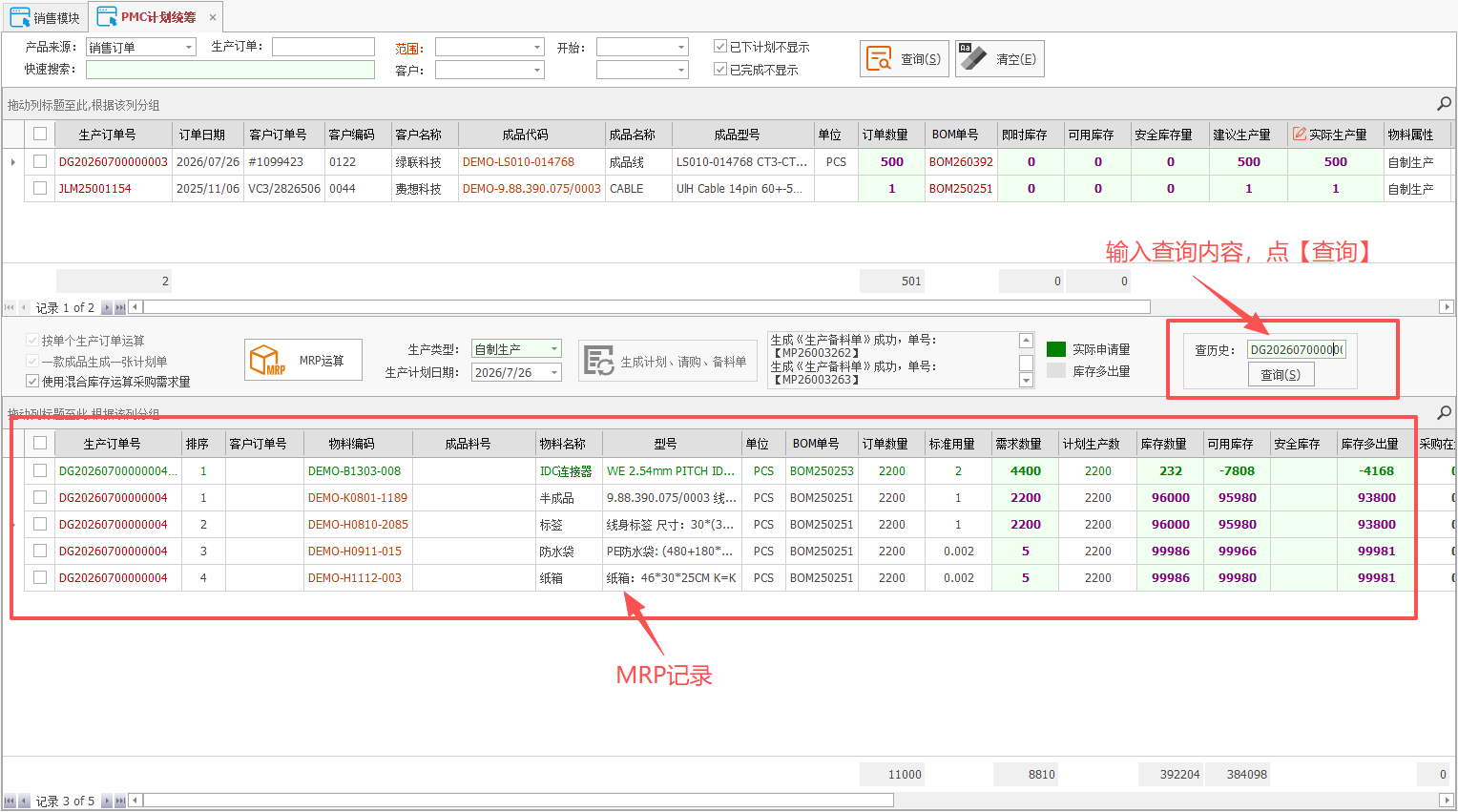Click the search magnifier icon in lower MRP grid group panel
Screen dimensions: 1458x812
1444,412
